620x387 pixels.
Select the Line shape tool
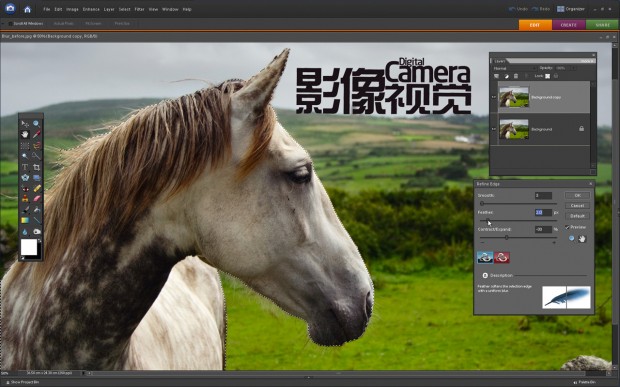pyautogui.click(x=37, y=220)
